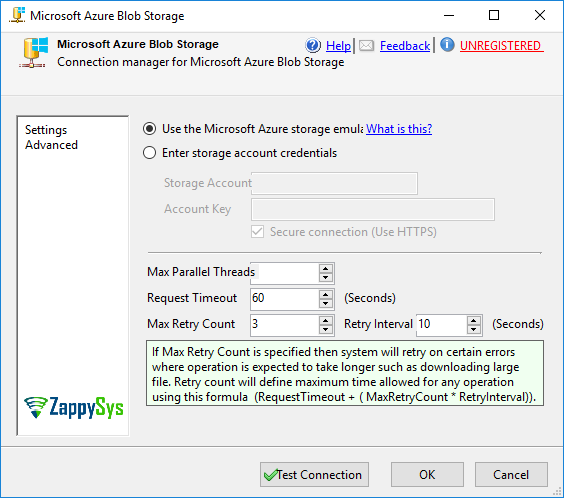The image size is (564, 498).
Task: Decrease Max Parallel Threads with down arrow
Action: click(326, 278)
